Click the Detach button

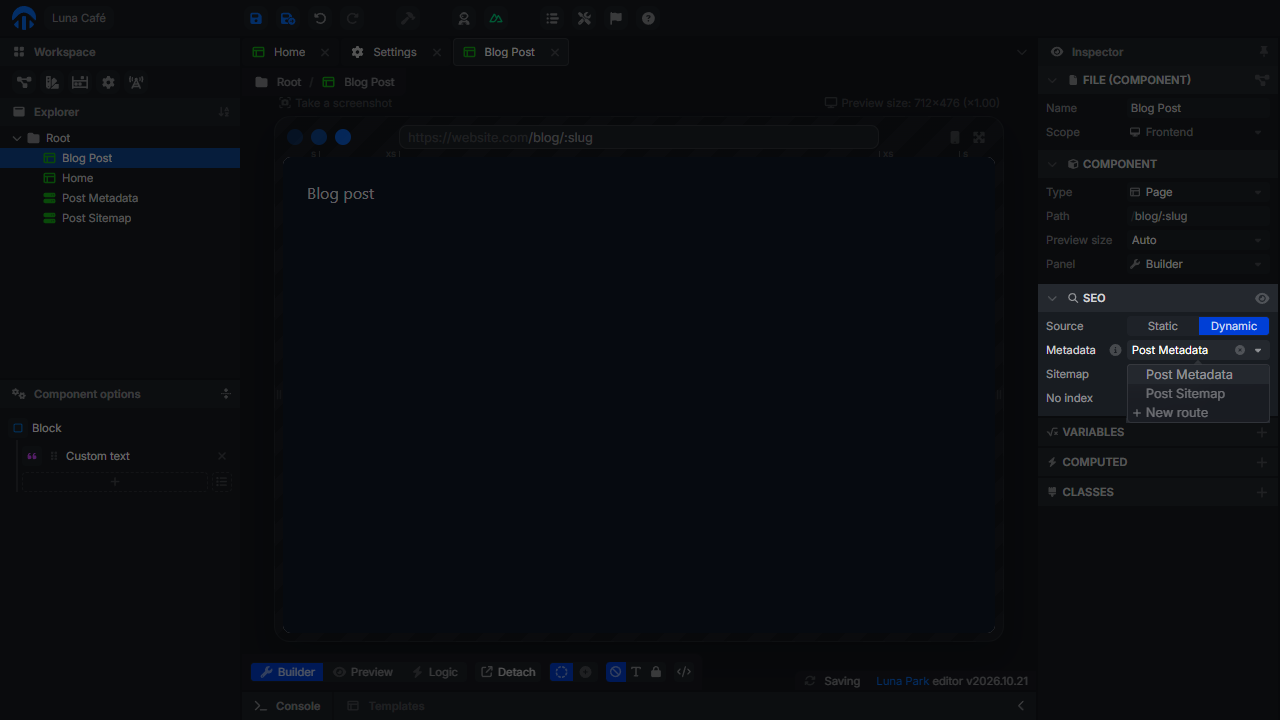508,672
